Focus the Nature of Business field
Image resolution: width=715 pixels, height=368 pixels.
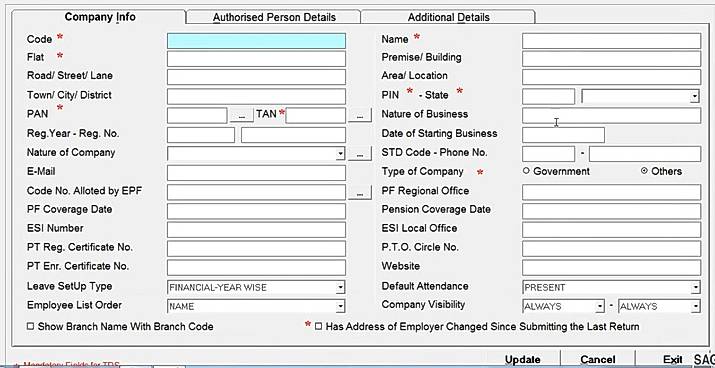coord(611,116)
